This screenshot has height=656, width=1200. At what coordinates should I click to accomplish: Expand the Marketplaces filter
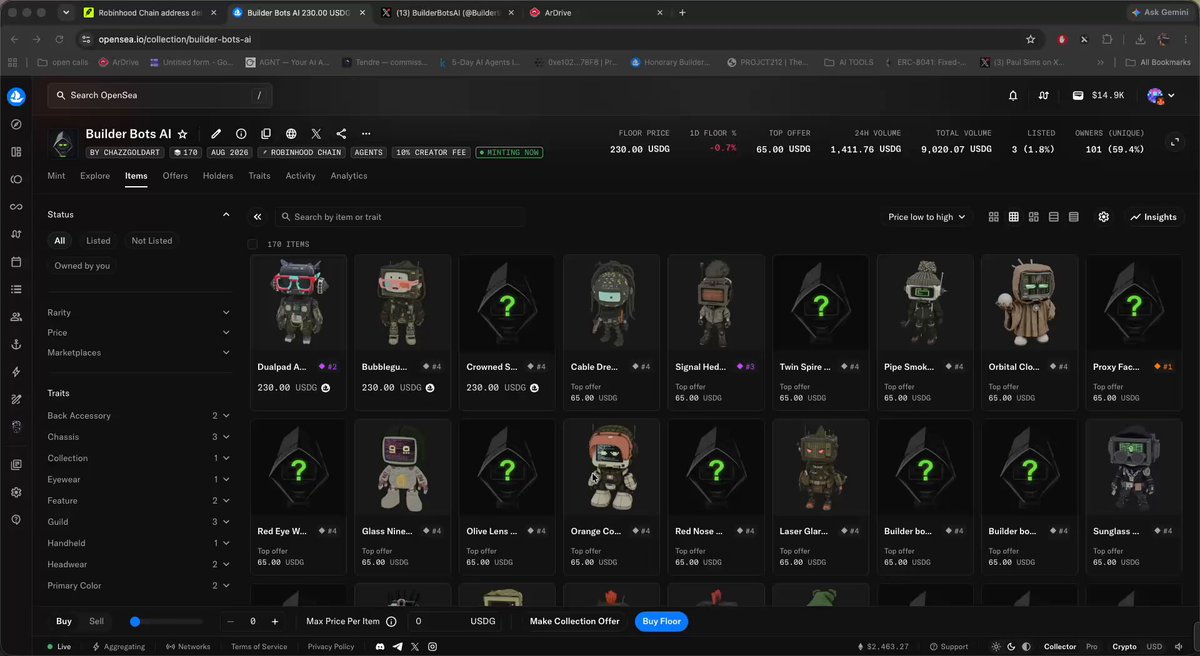click(139, 353)
